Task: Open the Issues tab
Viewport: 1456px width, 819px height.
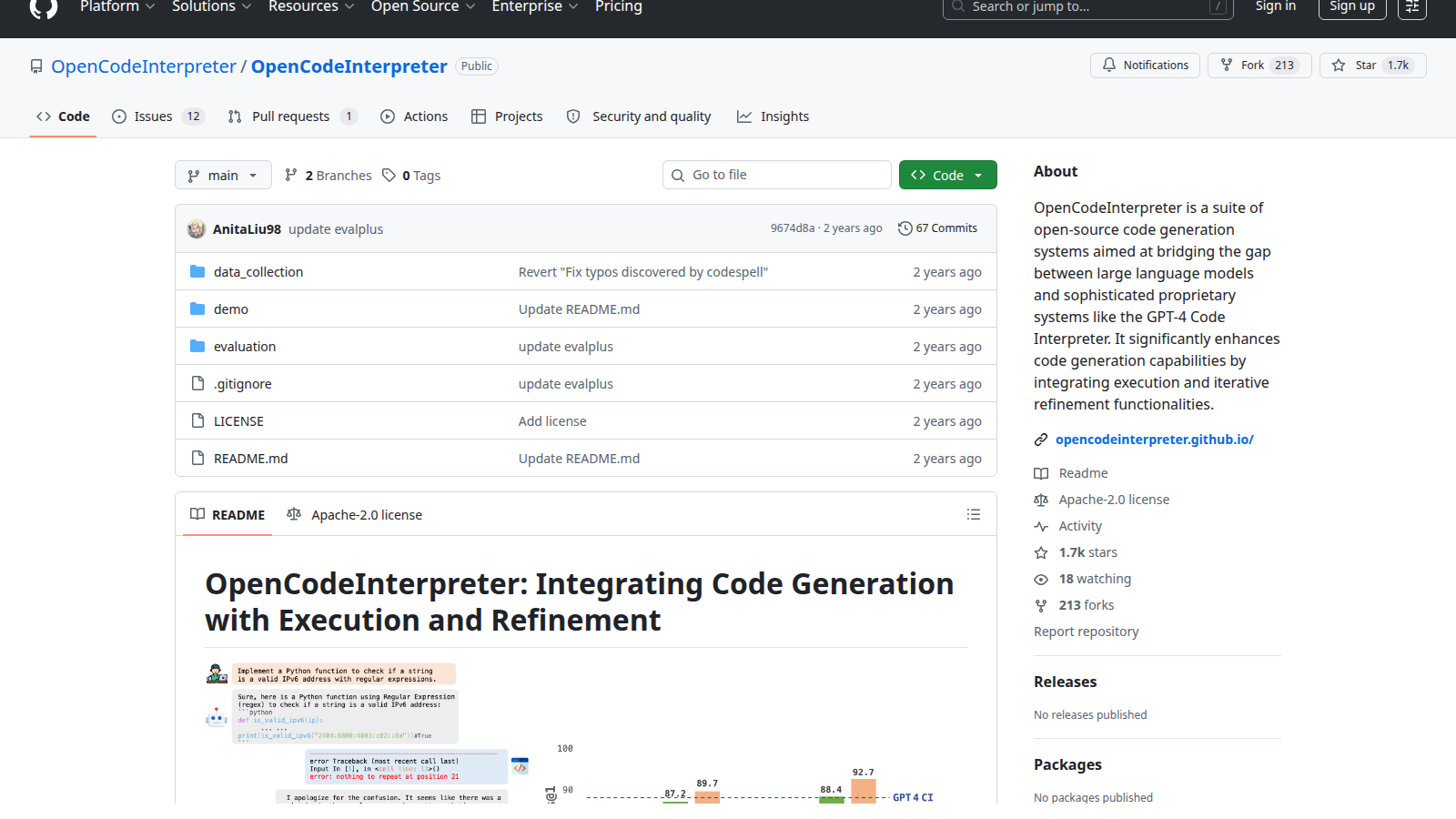Action: pyautogui.click(x=158, y=116)
